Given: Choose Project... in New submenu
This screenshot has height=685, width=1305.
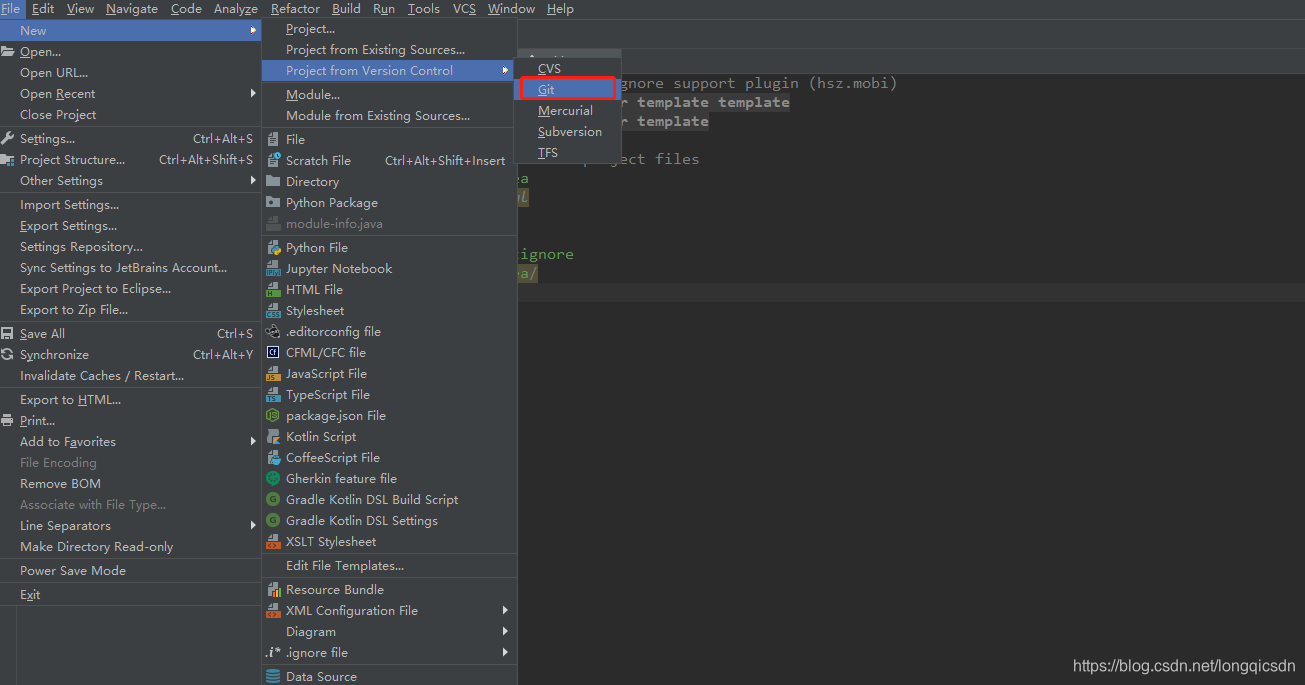Looking at the screenshot, I should pos(389,29).
